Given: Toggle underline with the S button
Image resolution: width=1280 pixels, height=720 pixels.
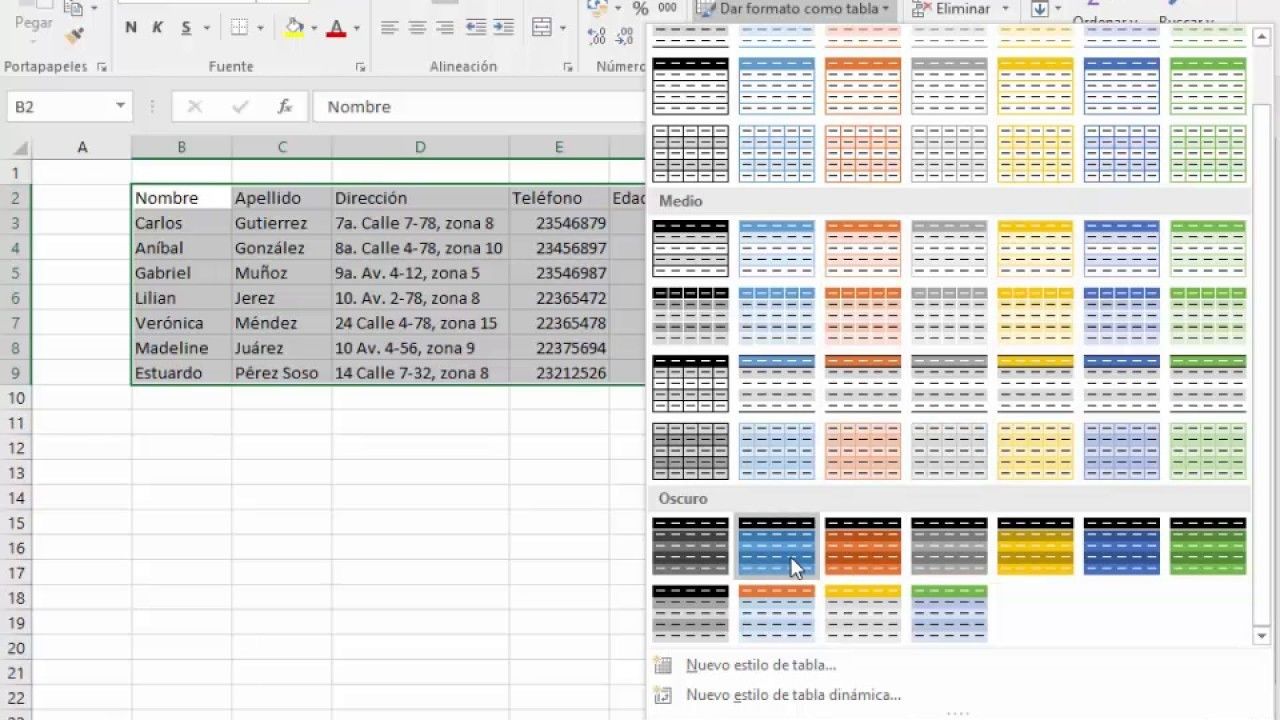Looking at the screenshot, I should coord(186,28).
